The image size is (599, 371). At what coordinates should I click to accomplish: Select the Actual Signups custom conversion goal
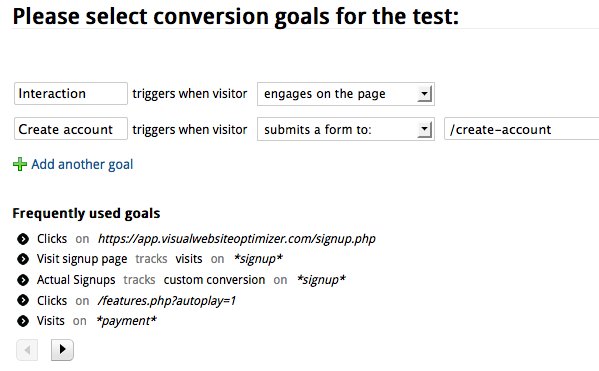click(x=191, y=280)
